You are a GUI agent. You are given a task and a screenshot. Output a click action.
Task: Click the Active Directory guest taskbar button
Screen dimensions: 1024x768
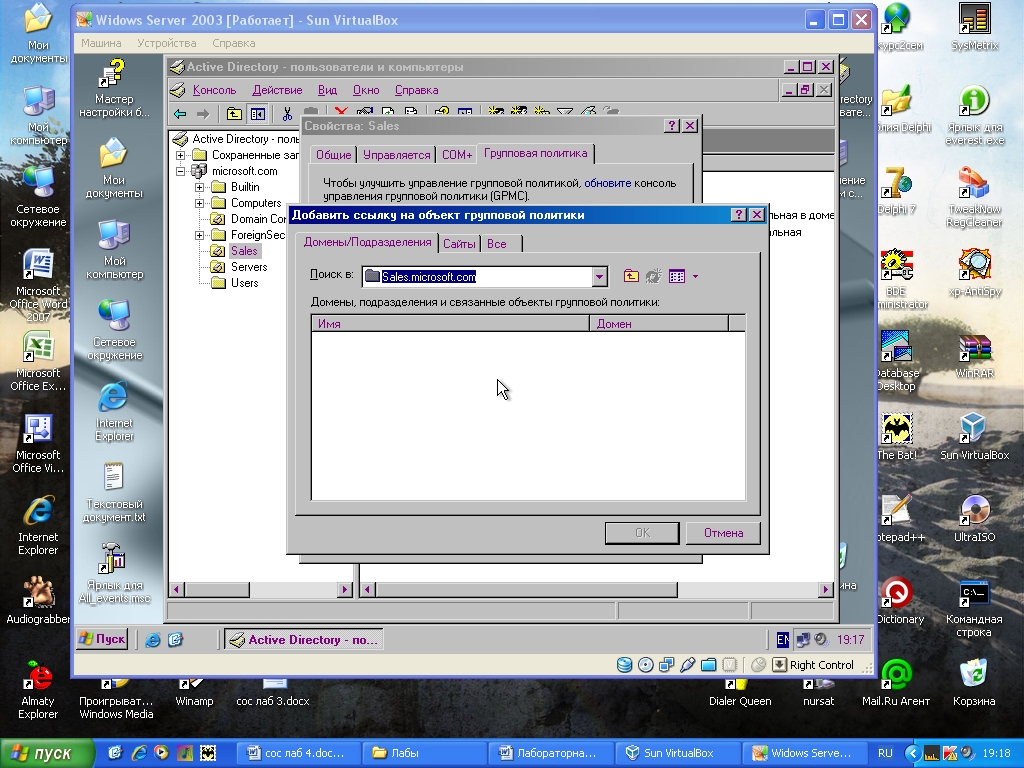(x=304, y=640)
